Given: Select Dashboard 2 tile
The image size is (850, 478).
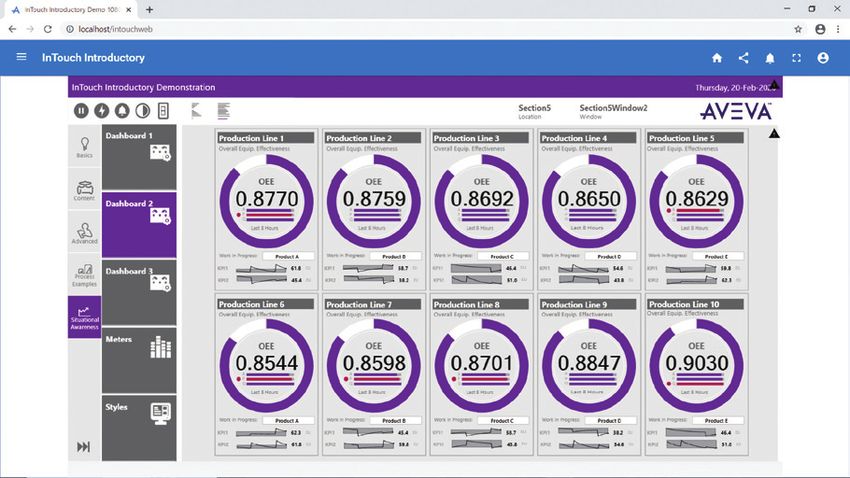Looking at the screenshot, I should (139, 225).
